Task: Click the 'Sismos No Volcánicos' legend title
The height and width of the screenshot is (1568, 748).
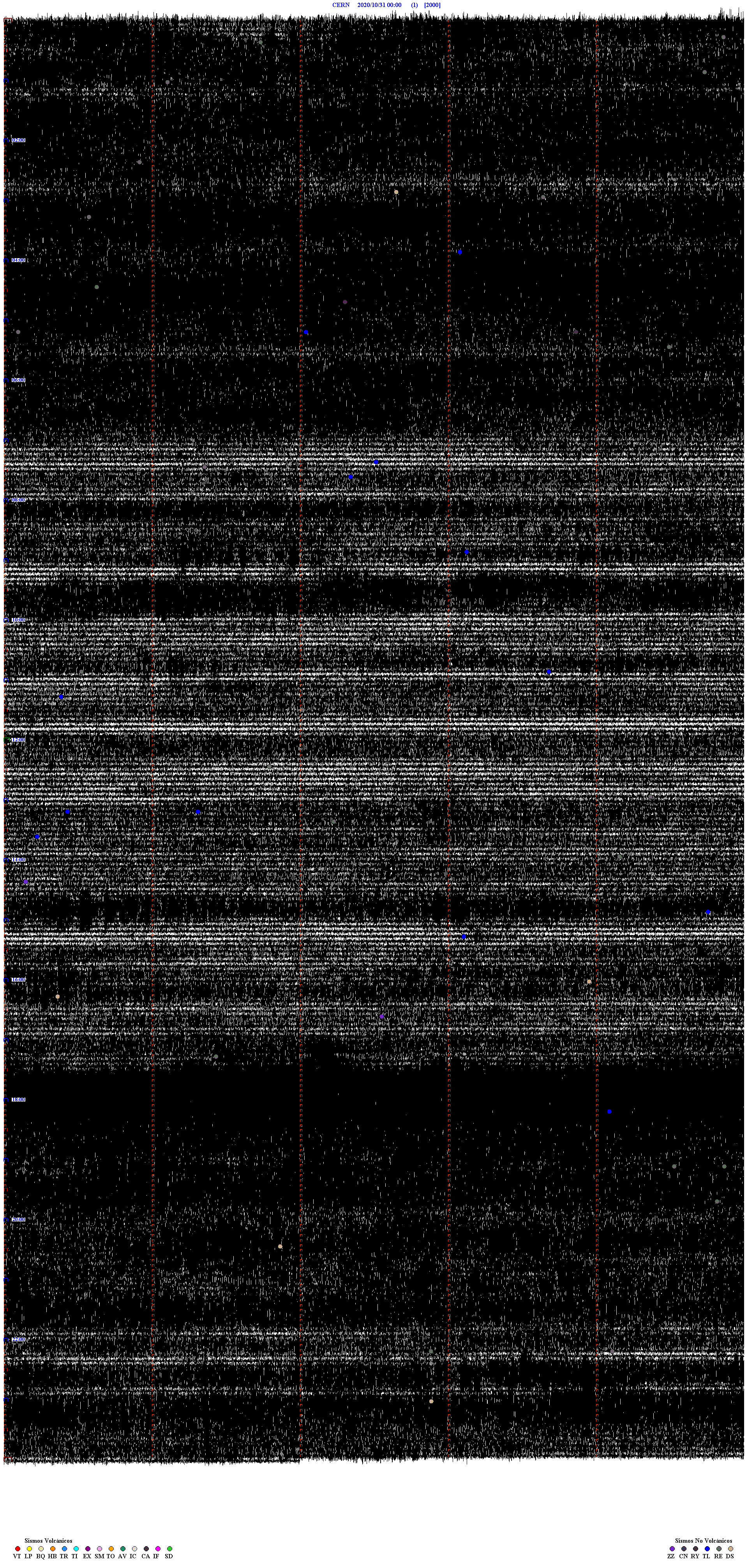Action: (704, 1541)
